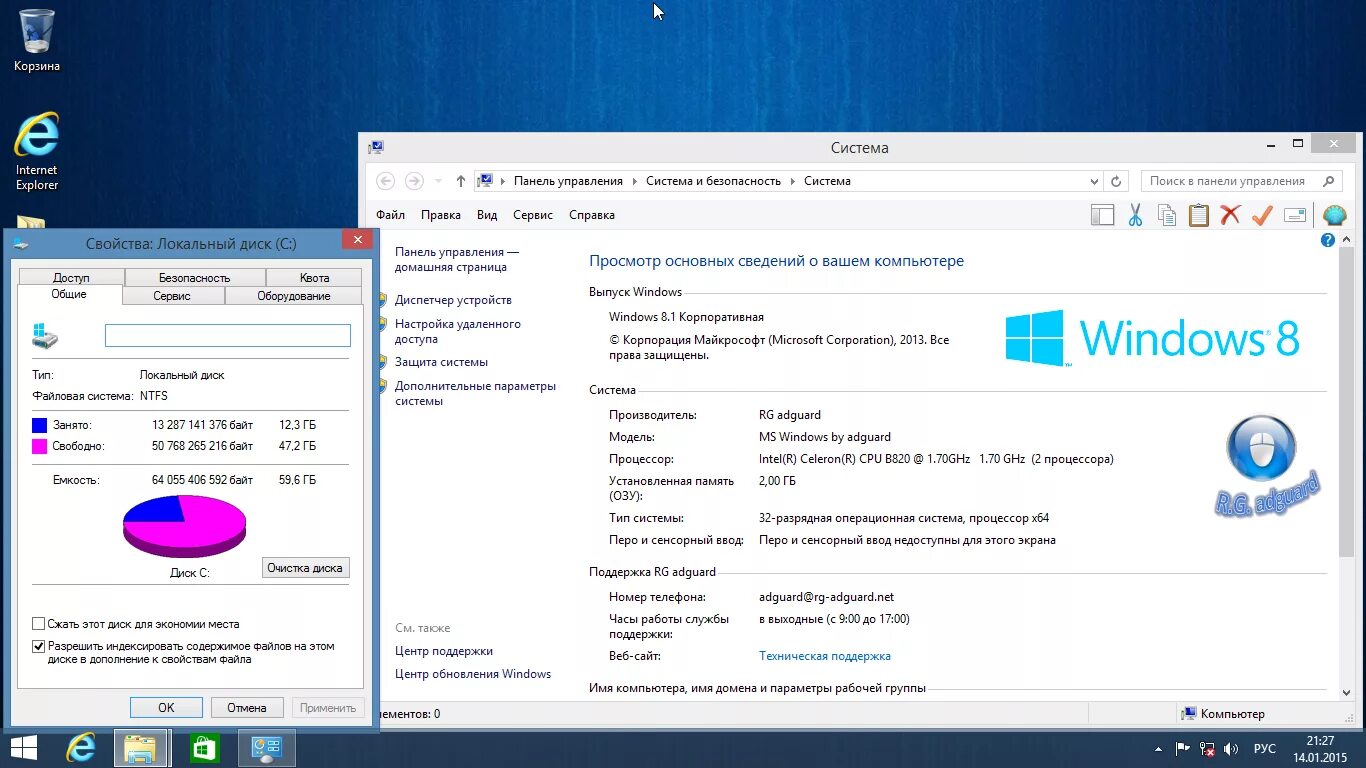Enable 'Сжать этот диск для экономии места'

(39, 624)
